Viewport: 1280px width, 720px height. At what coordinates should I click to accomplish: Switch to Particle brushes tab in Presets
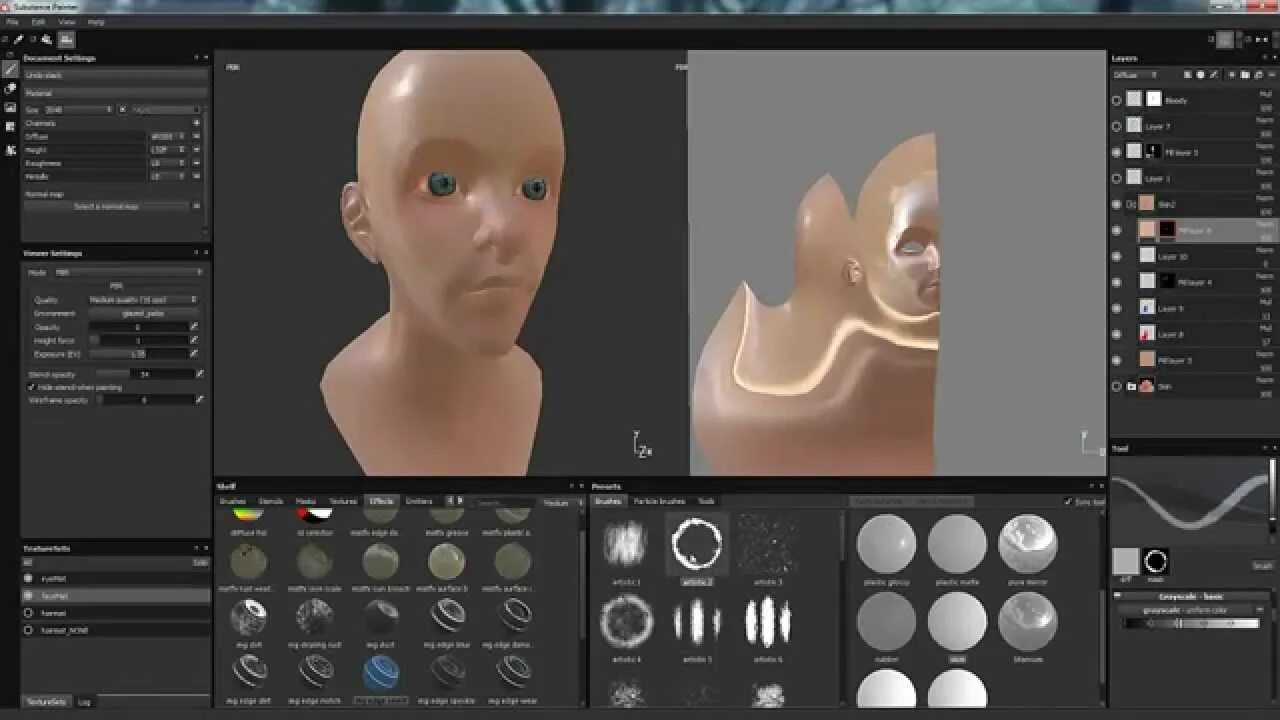[x=659, y=501]
